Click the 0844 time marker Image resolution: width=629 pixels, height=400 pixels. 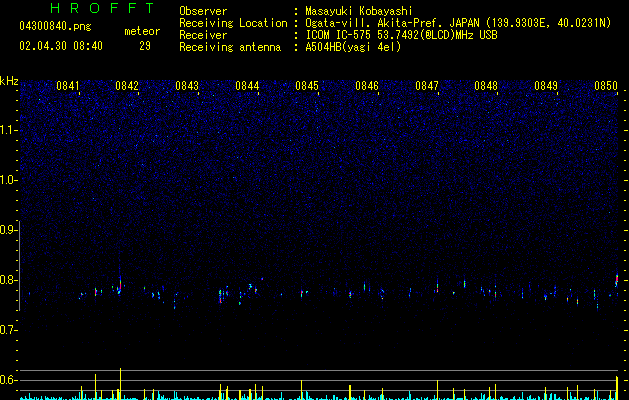click(247, 86)
